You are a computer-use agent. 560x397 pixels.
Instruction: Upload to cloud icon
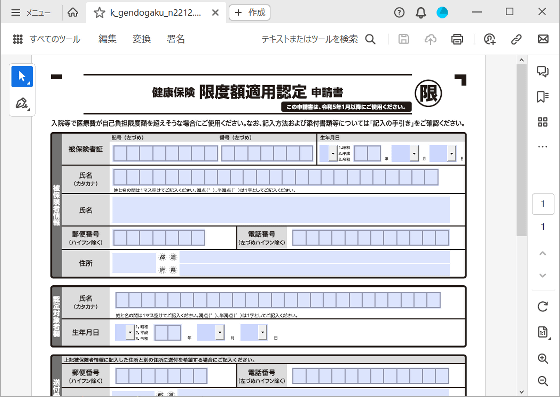coord(430,39)
